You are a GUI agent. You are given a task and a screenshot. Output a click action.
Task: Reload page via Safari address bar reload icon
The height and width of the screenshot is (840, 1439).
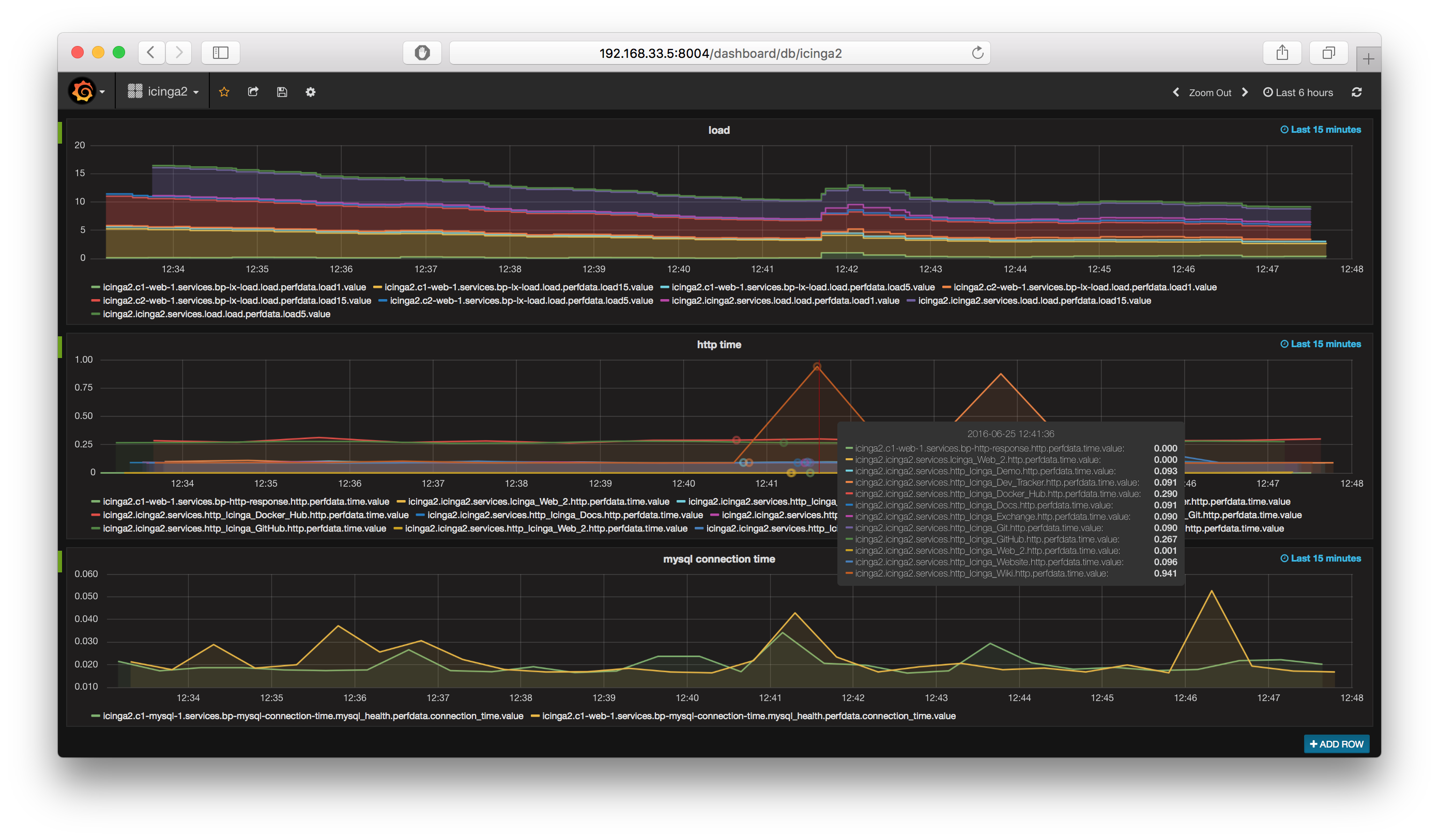pyautogui.click(x=977, y=53)
